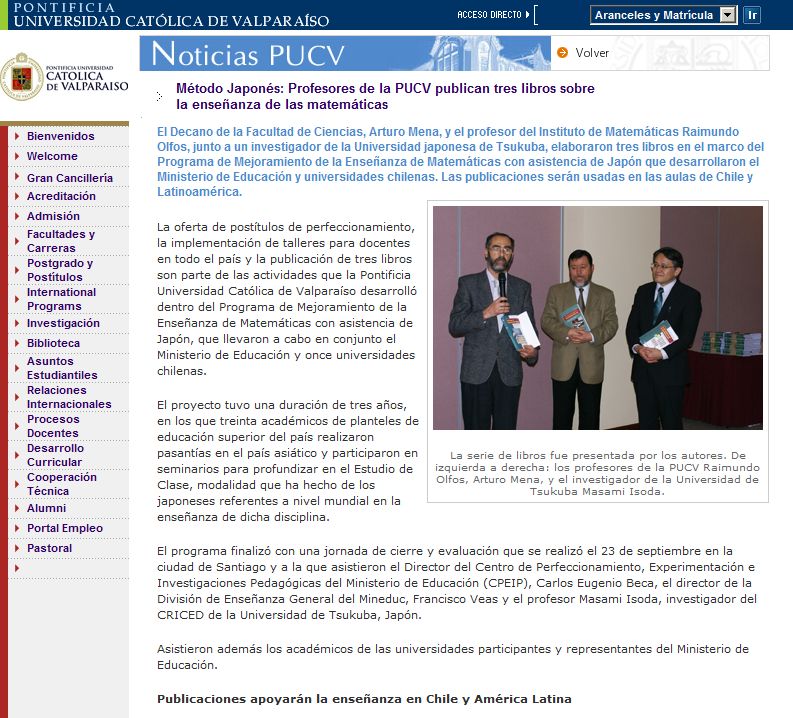Image resolution: width=793 pixels, height=718 pixels.
Task: Open Postgrado y Postítulos
Action: [60, 270]
